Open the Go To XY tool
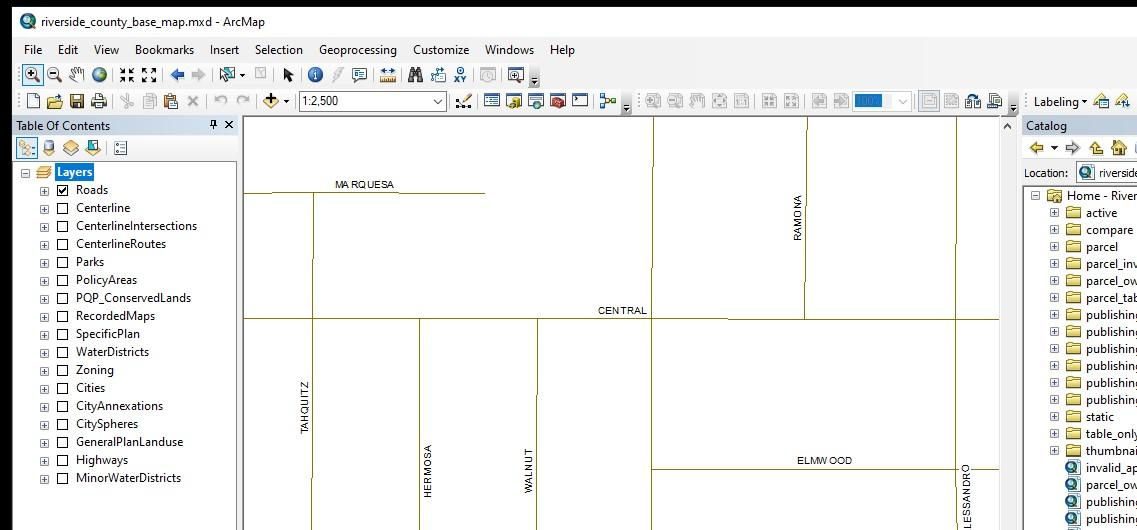This screenshot has width=1137, height=530. [460, 75]
